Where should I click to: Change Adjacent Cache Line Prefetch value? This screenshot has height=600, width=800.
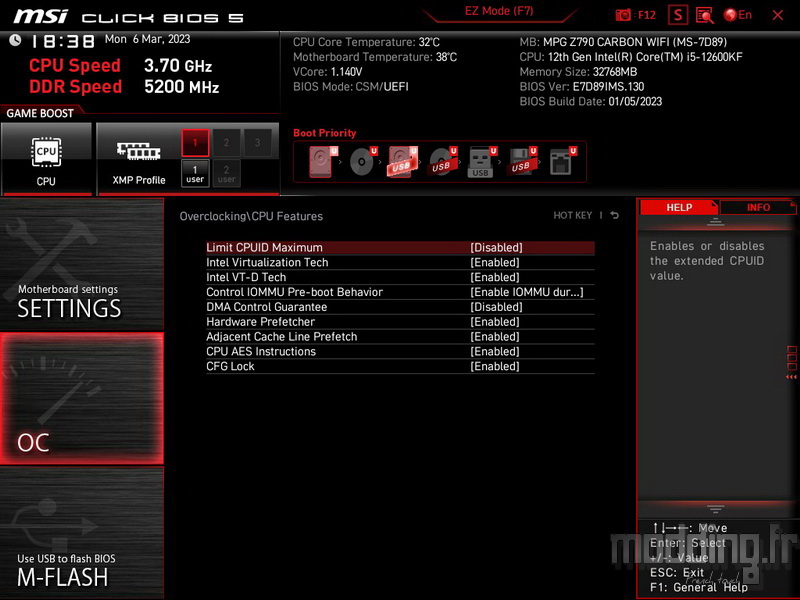tap(494, 336)
